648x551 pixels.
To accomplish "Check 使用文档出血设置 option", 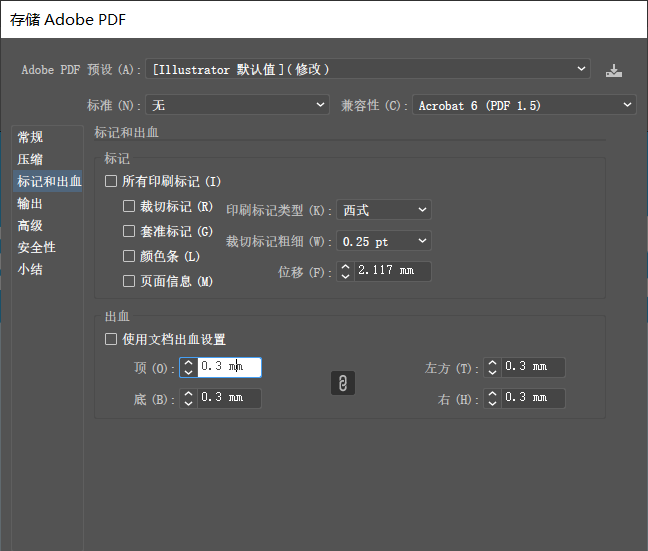I will [x=111, y=339].
